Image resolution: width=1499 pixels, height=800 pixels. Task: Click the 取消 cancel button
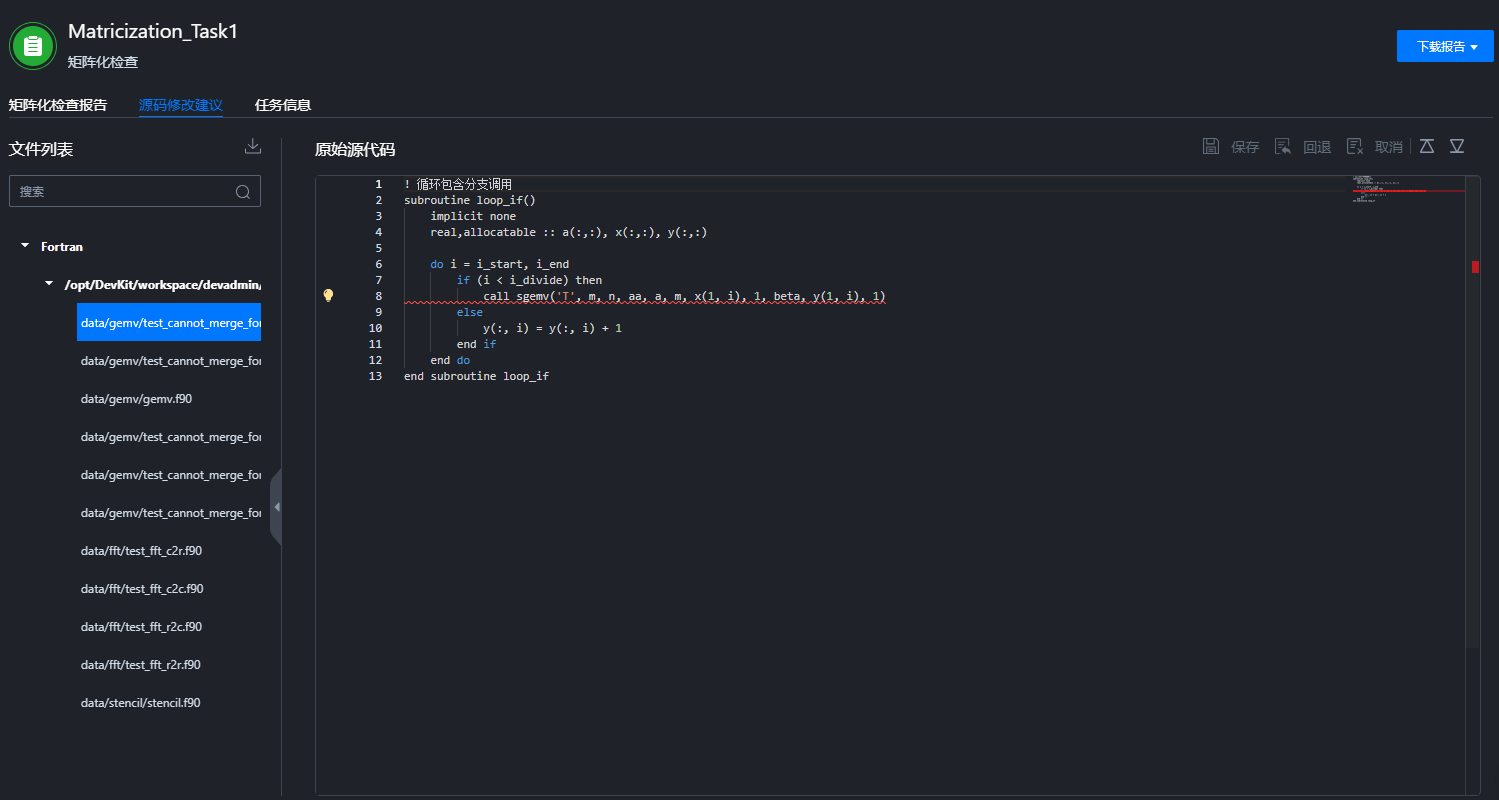pyautogui.click(x=1374, y=147)
